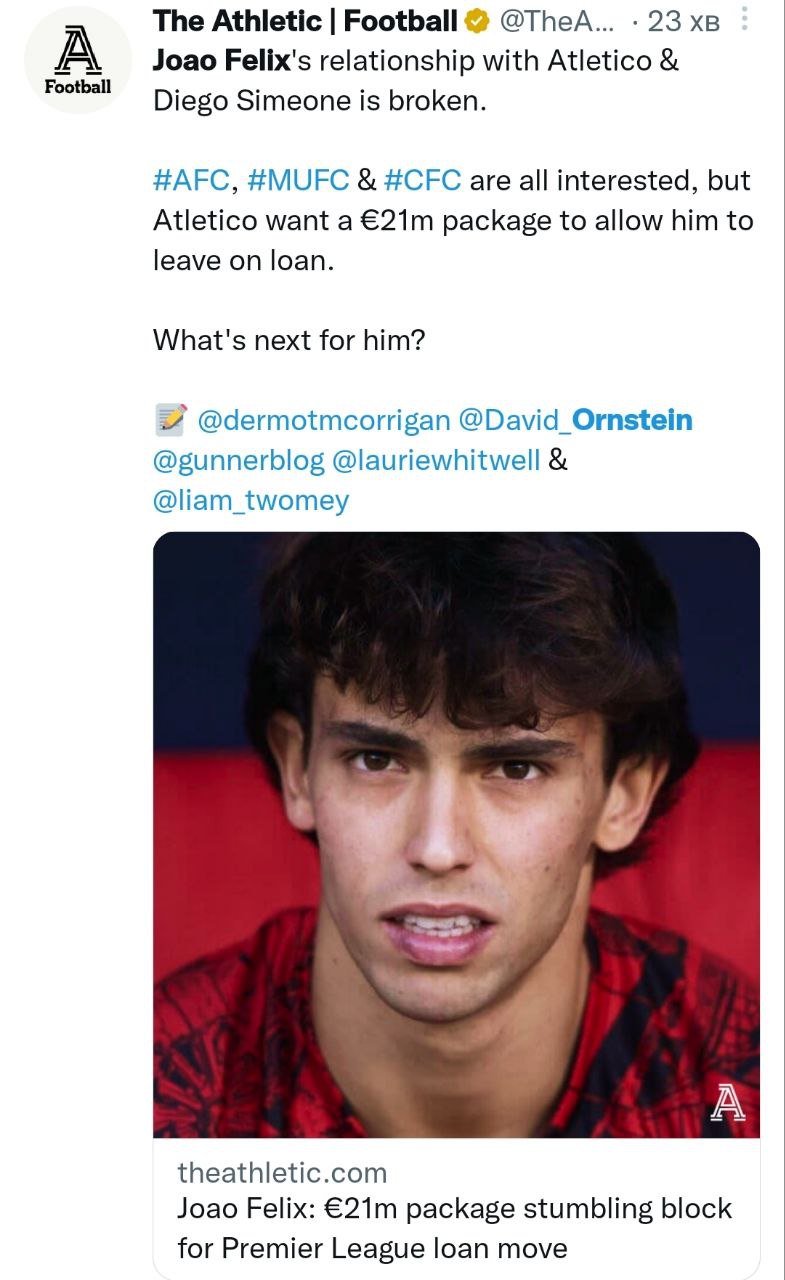
Task: Open the three-dot tweet options menu
Action: [741, 20]
